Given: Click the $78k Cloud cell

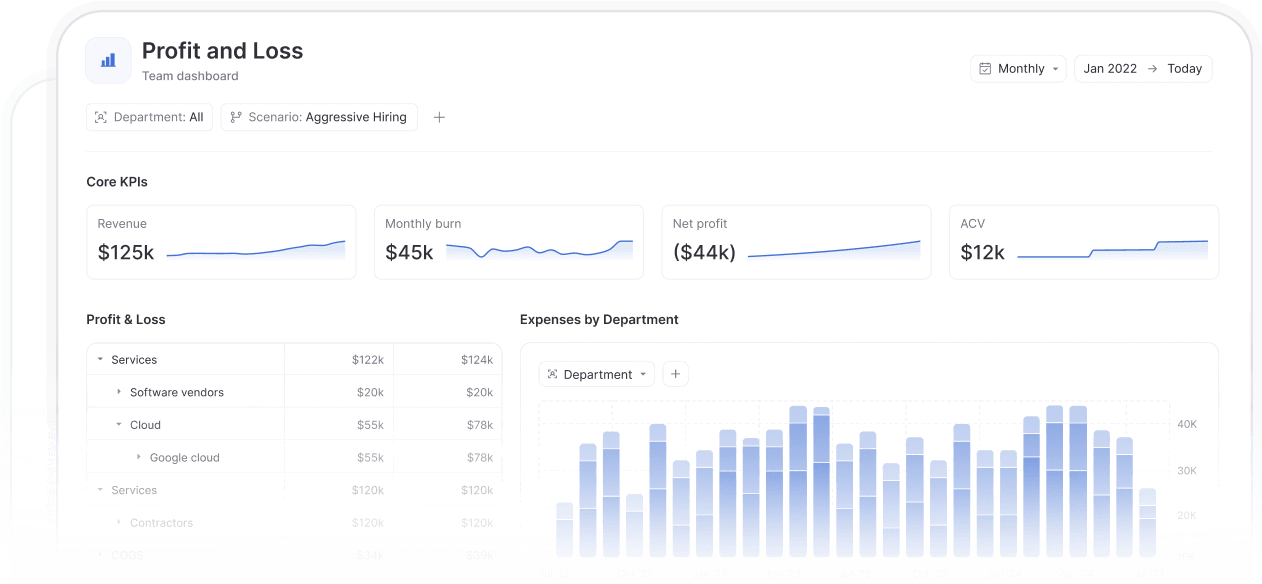Looking at the screenshot, I should [x=480, y=425].
